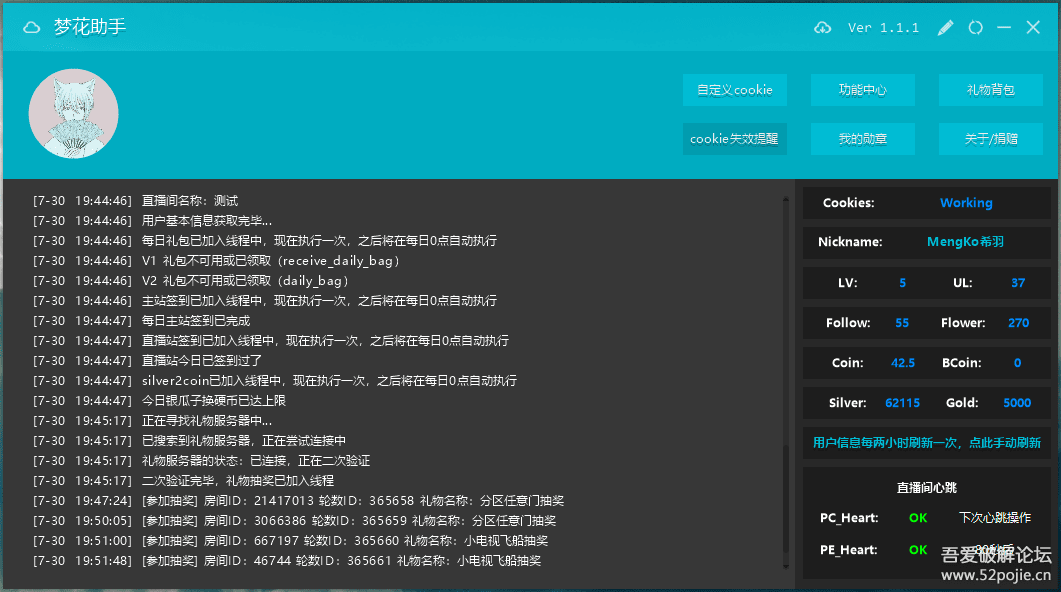Open the 功能中心 panel
Viewport: 1061px width, 592px height.
coord(862,90)
